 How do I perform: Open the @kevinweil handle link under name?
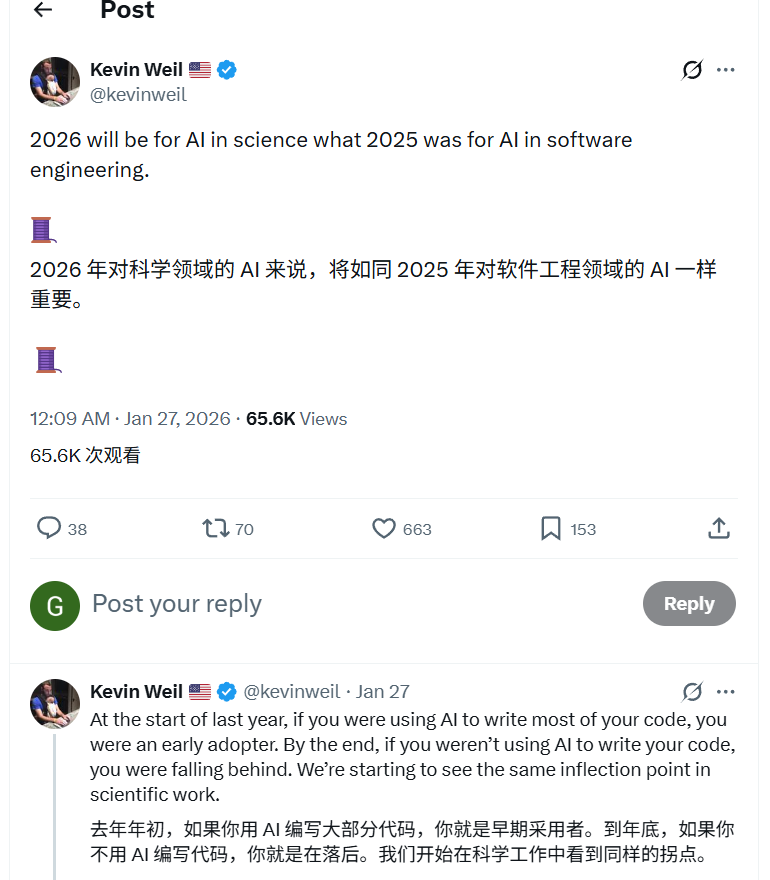(138, 95)
